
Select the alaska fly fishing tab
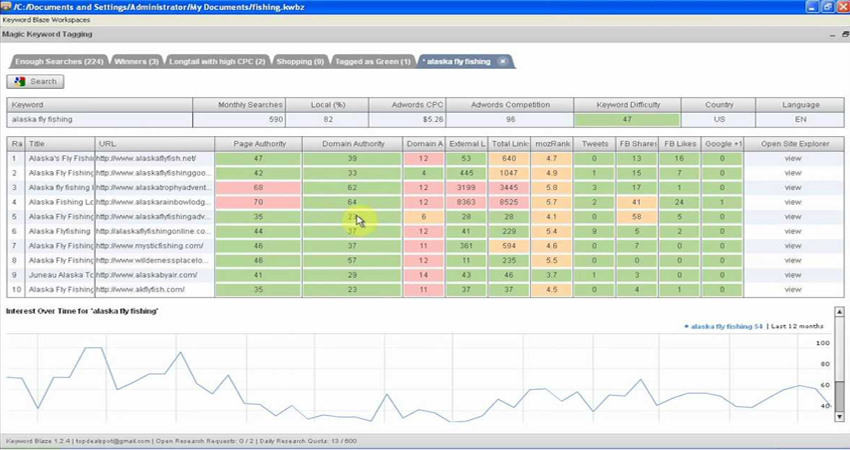click(458, 61)
